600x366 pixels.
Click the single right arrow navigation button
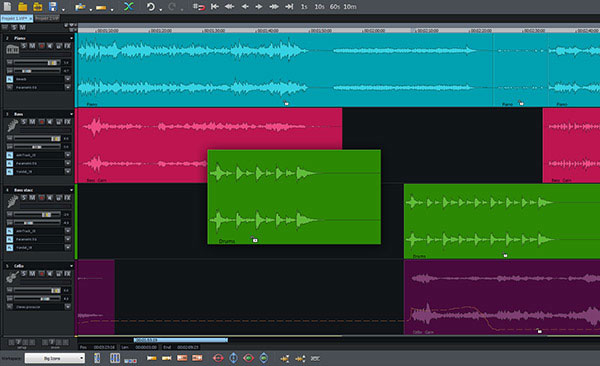point(259,7)
